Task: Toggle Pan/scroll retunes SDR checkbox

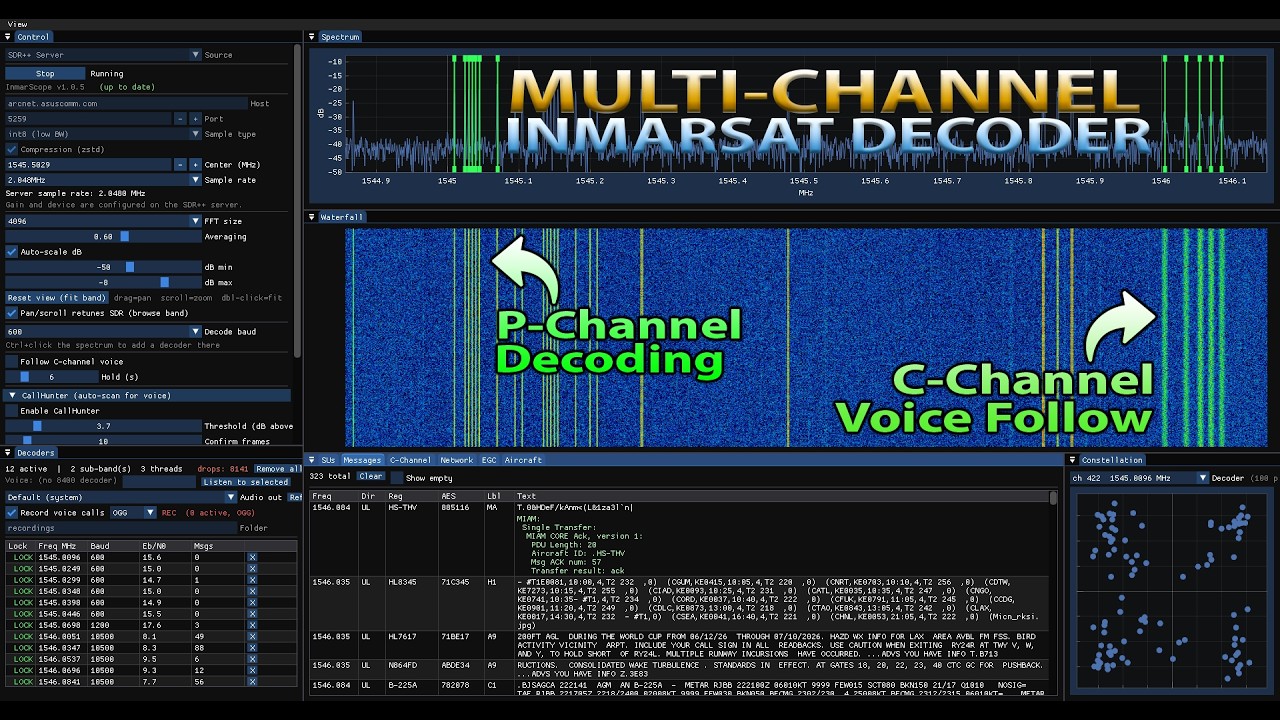Action: [x=12, y=313]
